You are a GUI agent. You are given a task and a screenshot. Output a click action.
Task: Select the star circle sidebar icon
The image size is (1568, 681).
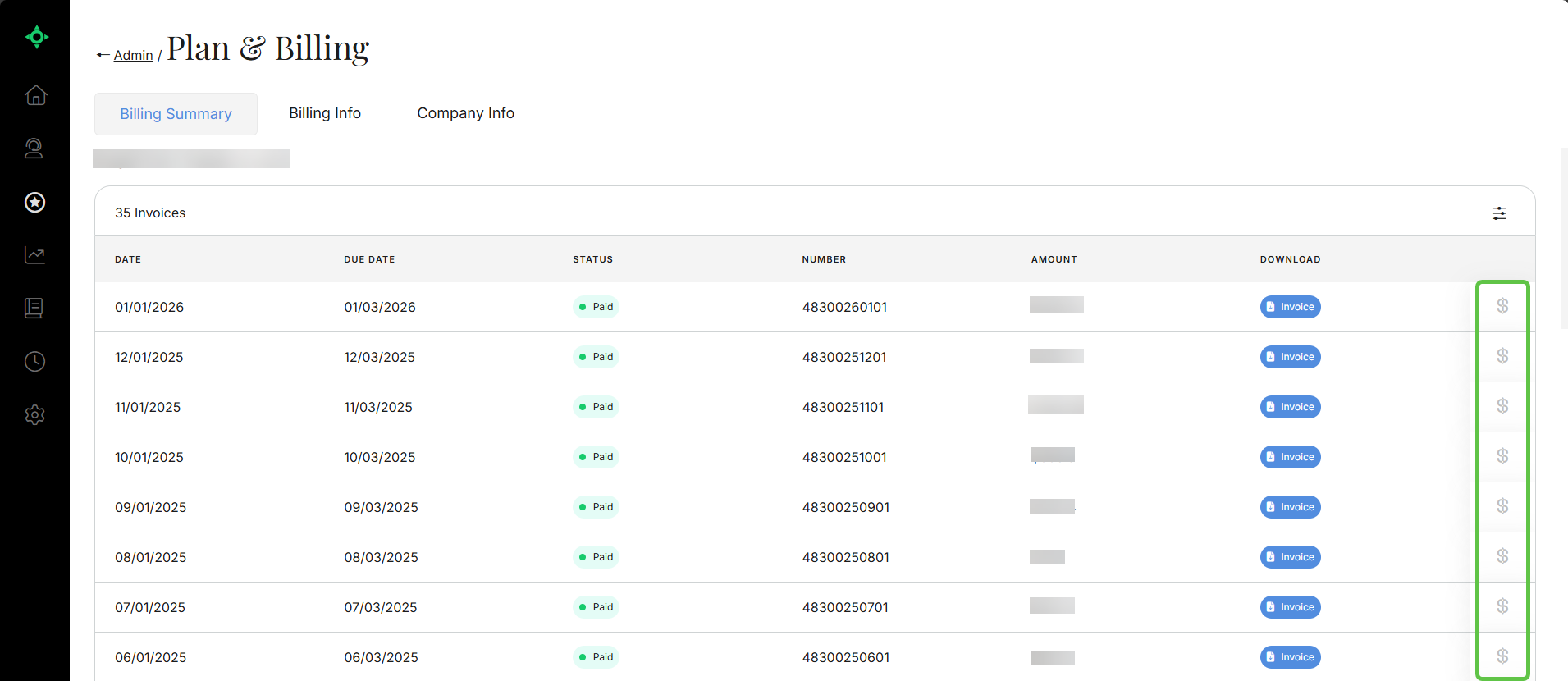pyautogui.click(x=34, y=202)
